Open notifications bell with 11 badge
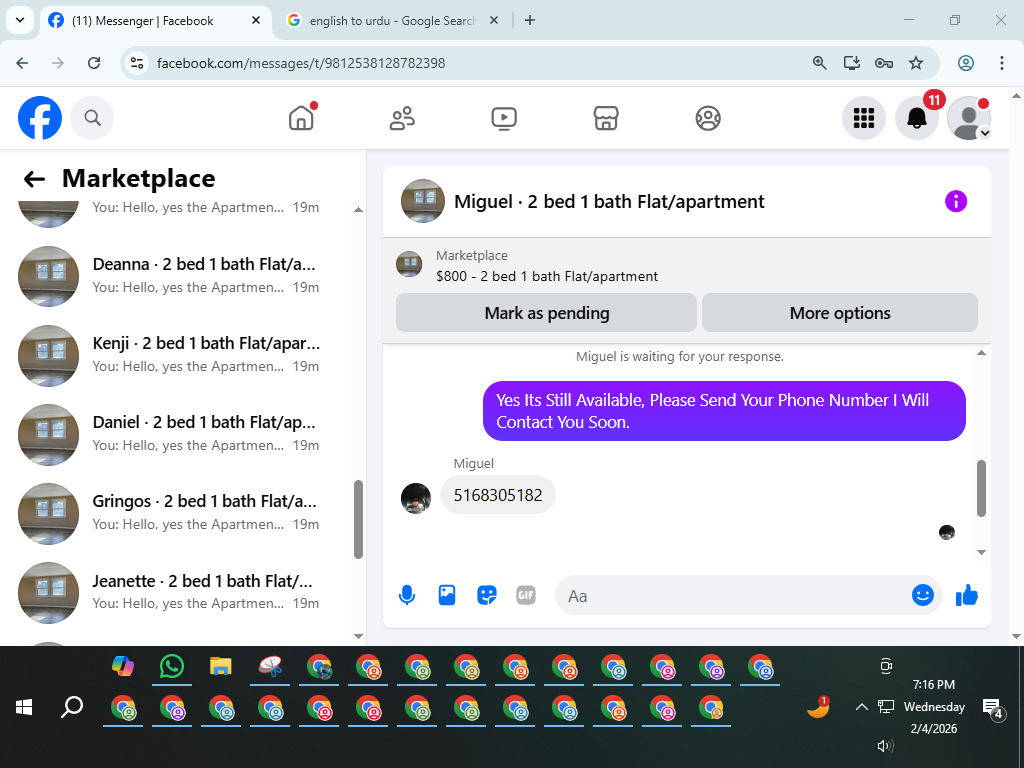1024x768 pixels. [x=917, y=118]
